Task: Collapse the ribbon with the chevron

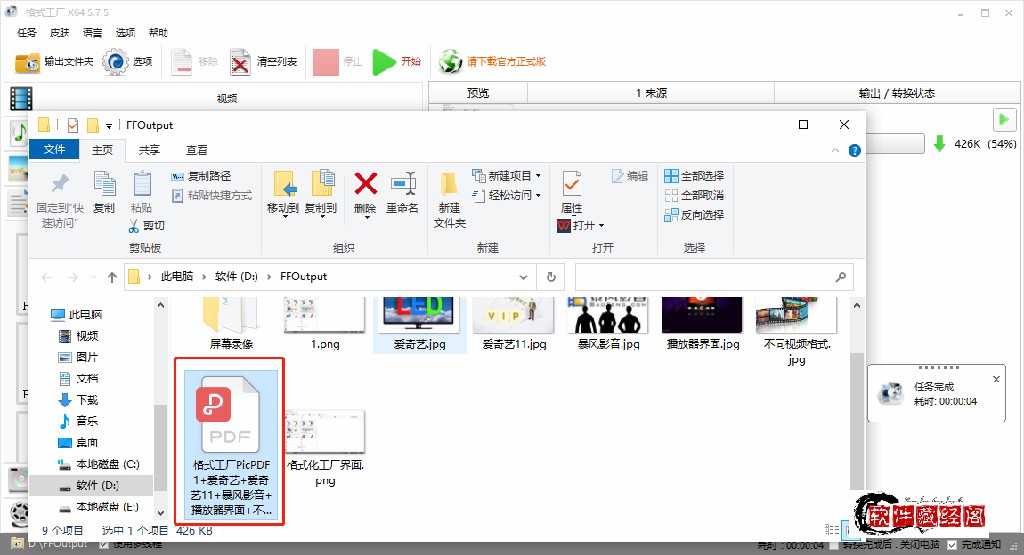Action: [x=835, y=151]
